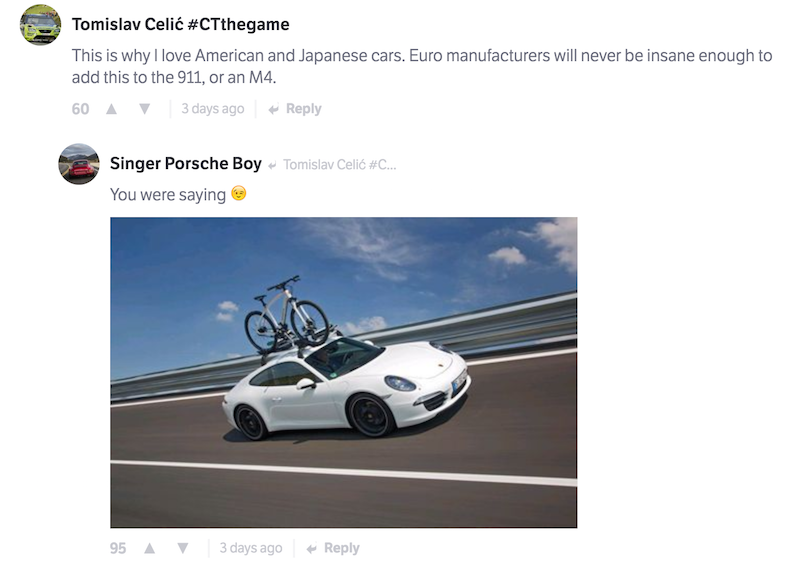The image size is (800, 566).
Task: Open the white Porsche 911 bike-rack image
Action: [343, 372]
